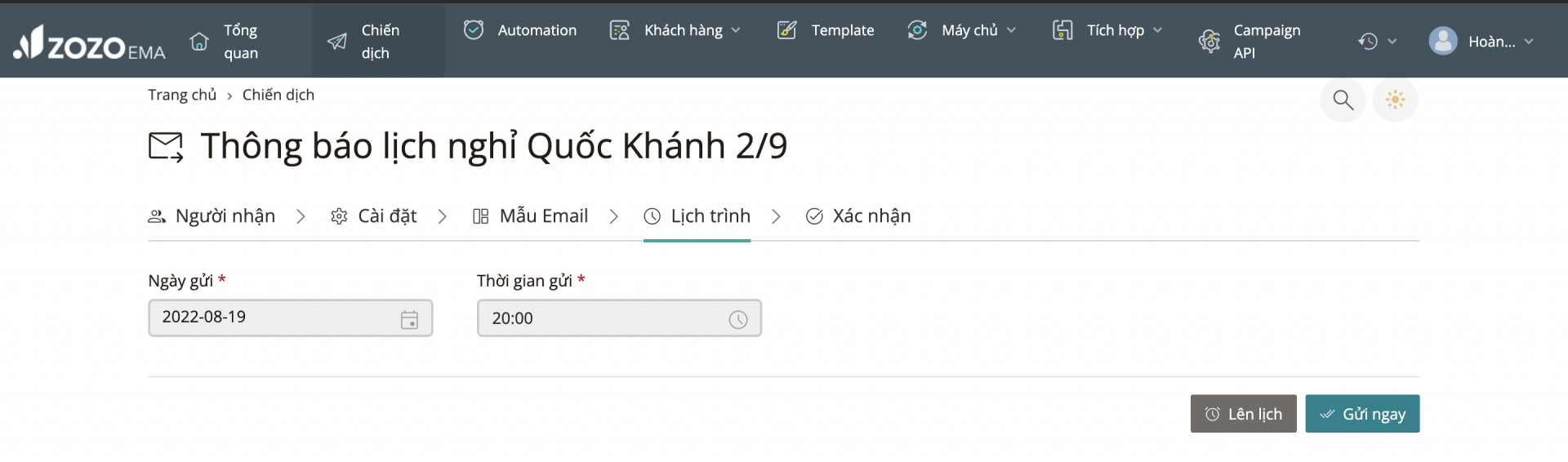This screenshot has height=462, width=1568.
Task: Switch to the Mẫu Email step
Action: (x=530, y=216)
